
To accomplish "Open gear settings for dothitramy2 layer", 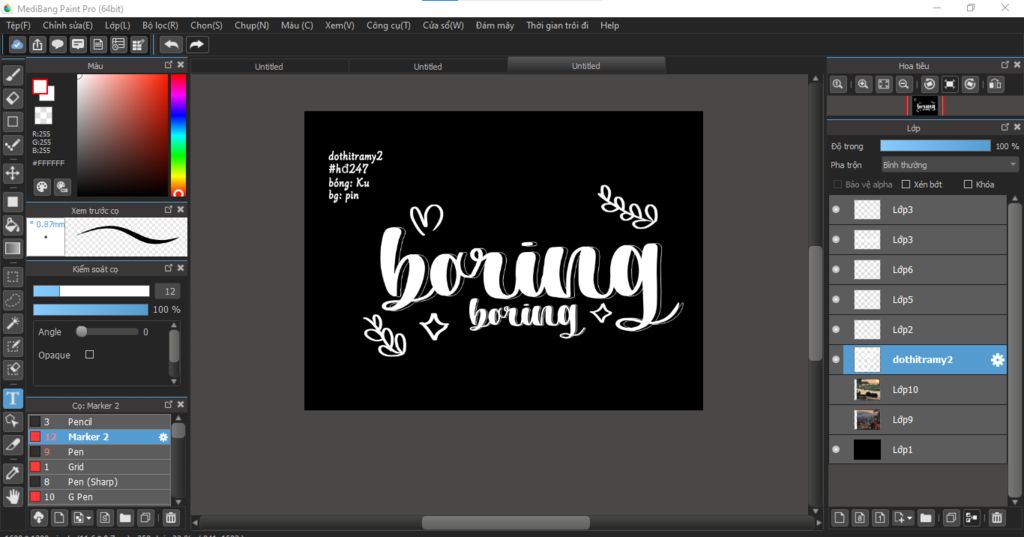I will tap(997, 360).
